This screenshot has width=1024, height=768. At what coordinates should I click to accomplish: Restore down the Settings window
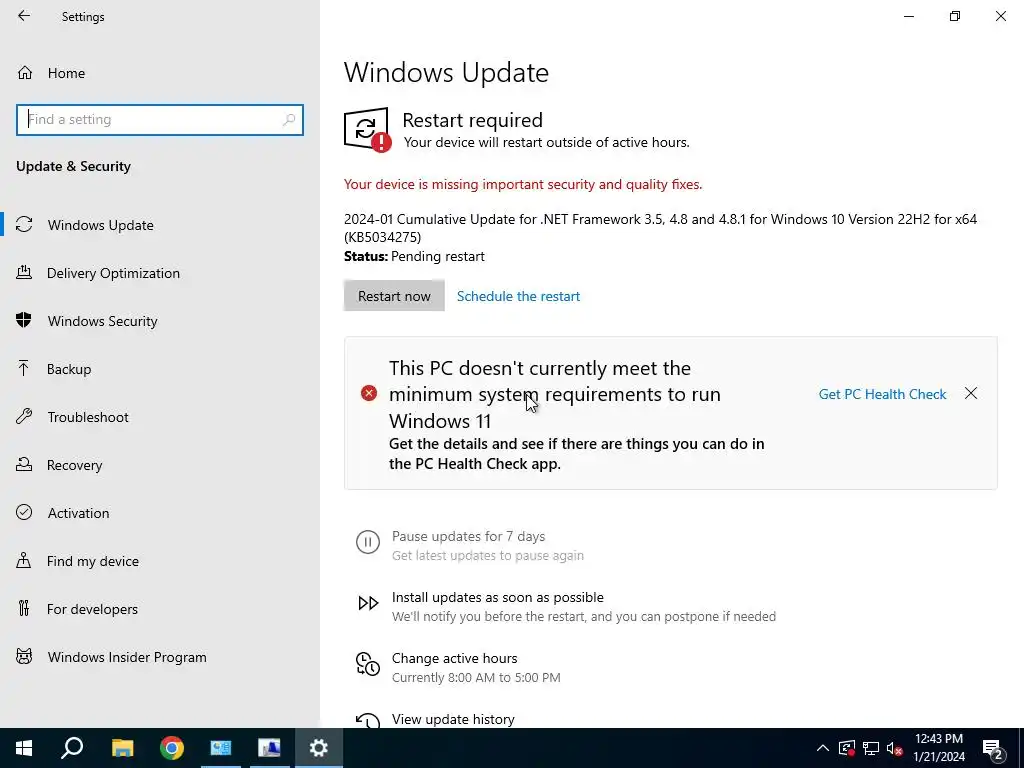point(955,16)
